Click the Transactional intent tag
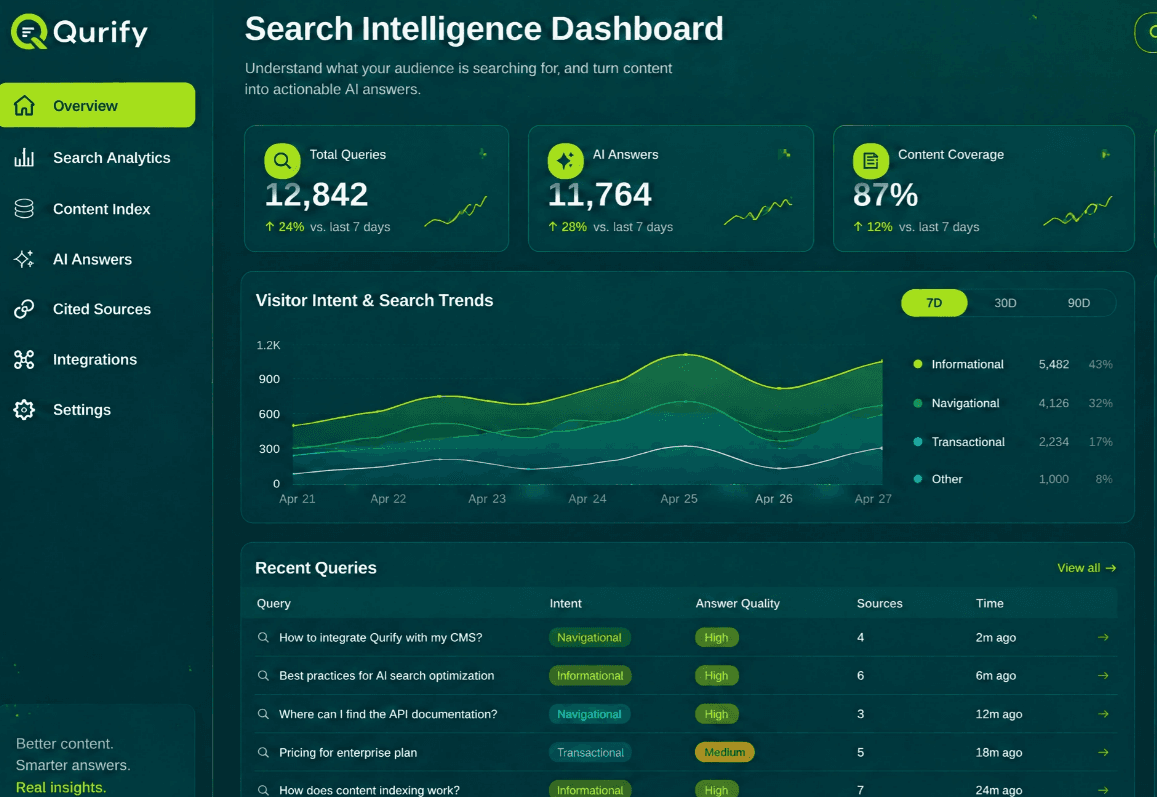Screen dimensions: 1157x797 pos(590,752)
